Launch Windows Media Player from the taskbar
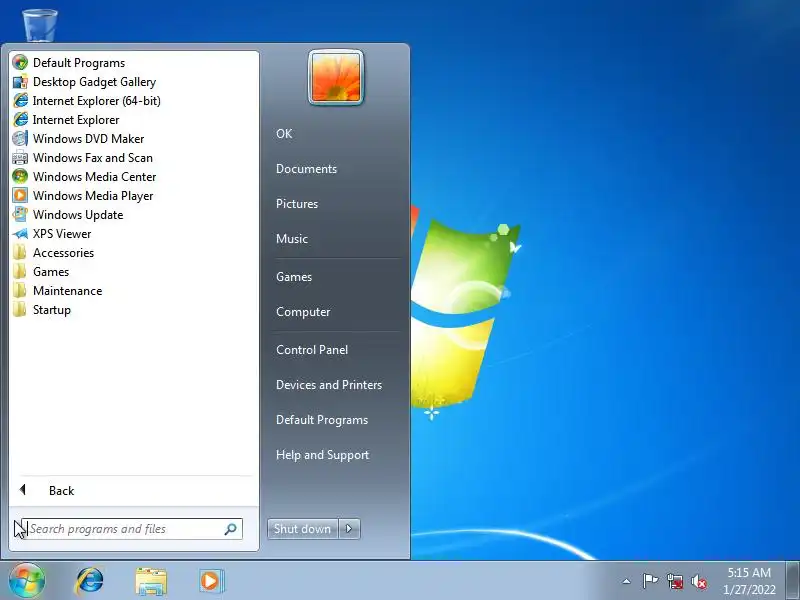Viewport: 800px width, 600px height. coord(210,581)
